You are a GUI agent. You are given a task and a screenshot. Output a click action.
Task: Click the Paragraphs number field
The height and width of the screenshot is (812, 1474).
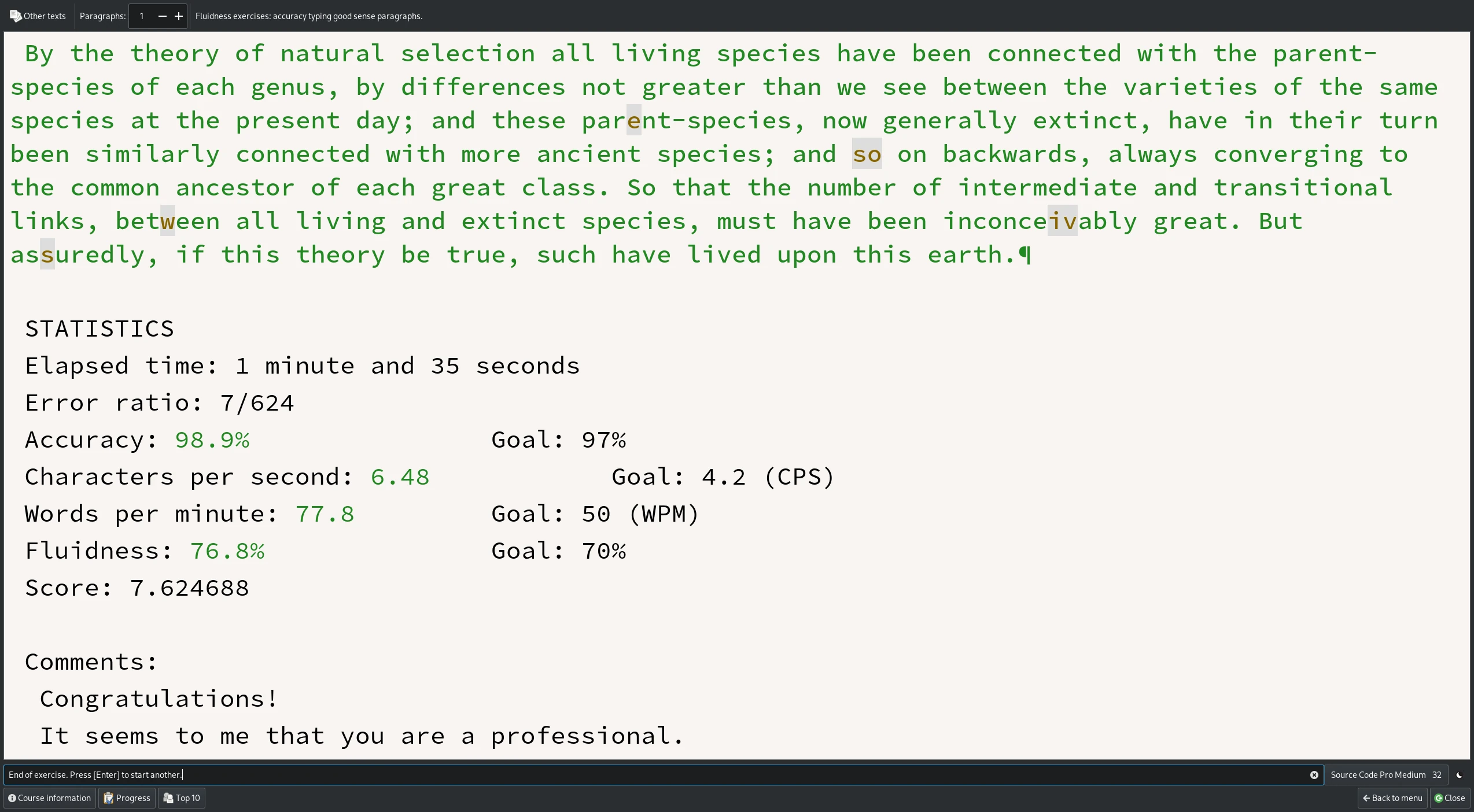(143, 16)
